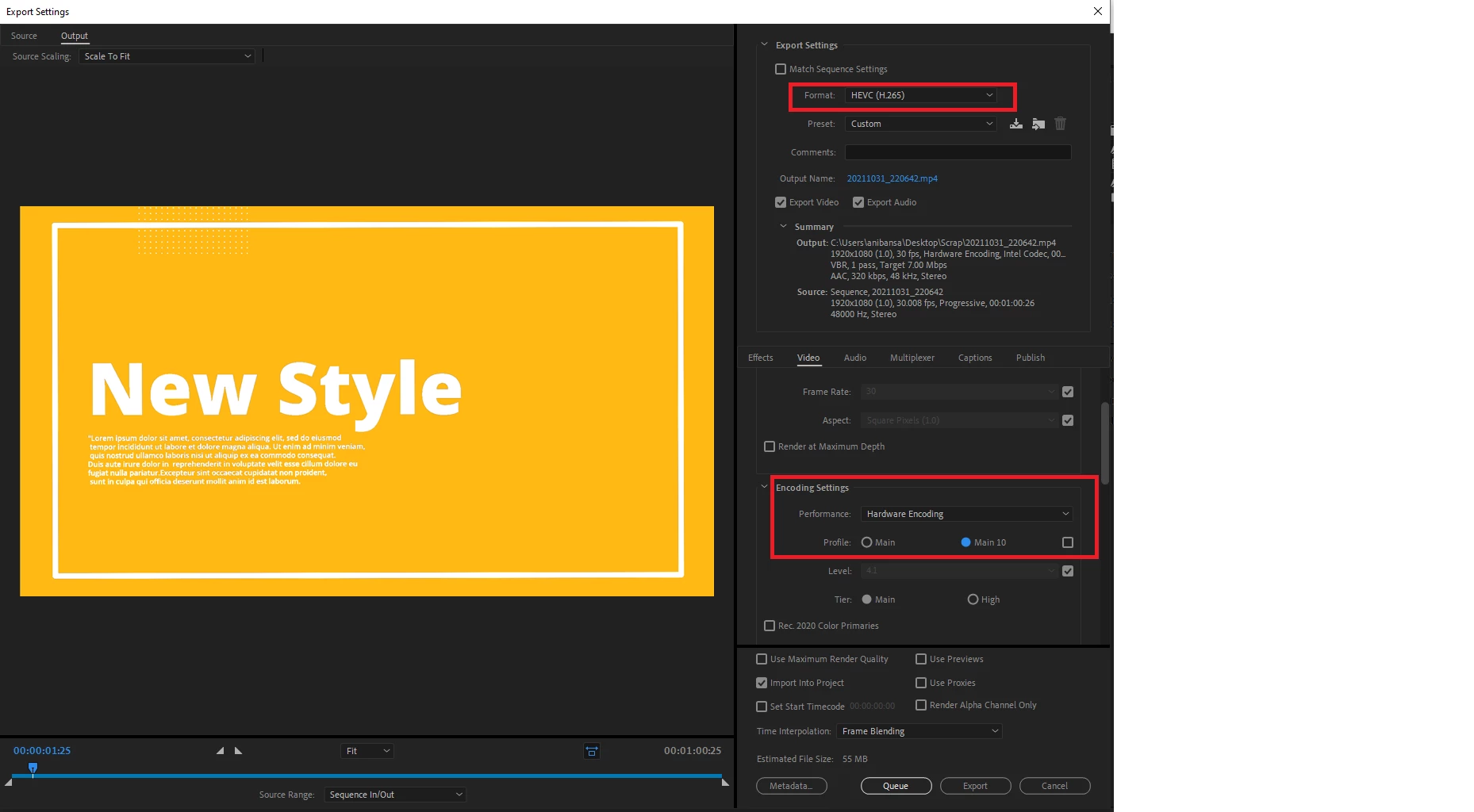The width and height of the screenshot is (1474, 812).
Task: Open the Source Scaling dropdown
Action: click(x=167, y=56)
